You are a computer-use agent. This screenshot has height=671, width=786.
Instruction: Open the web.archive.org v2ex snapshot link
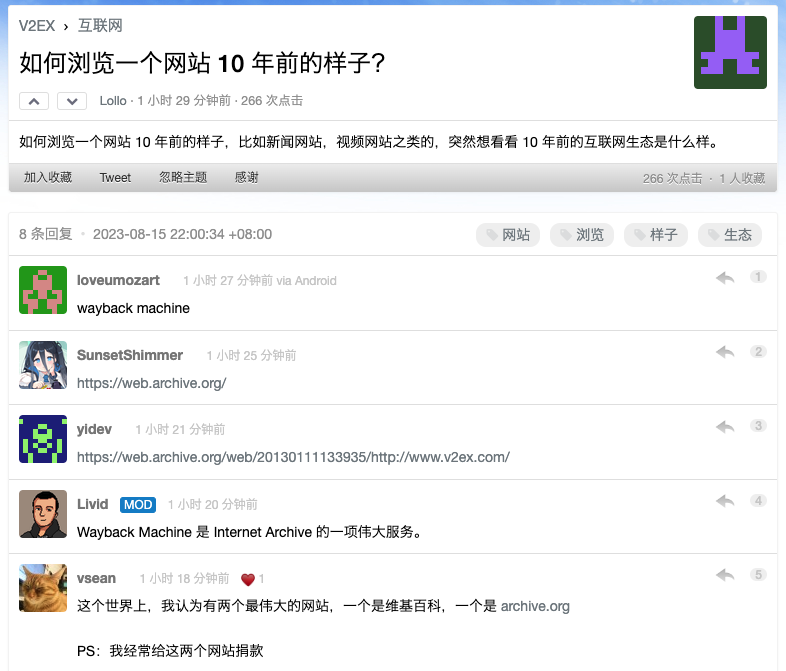[x=293, y=457]
